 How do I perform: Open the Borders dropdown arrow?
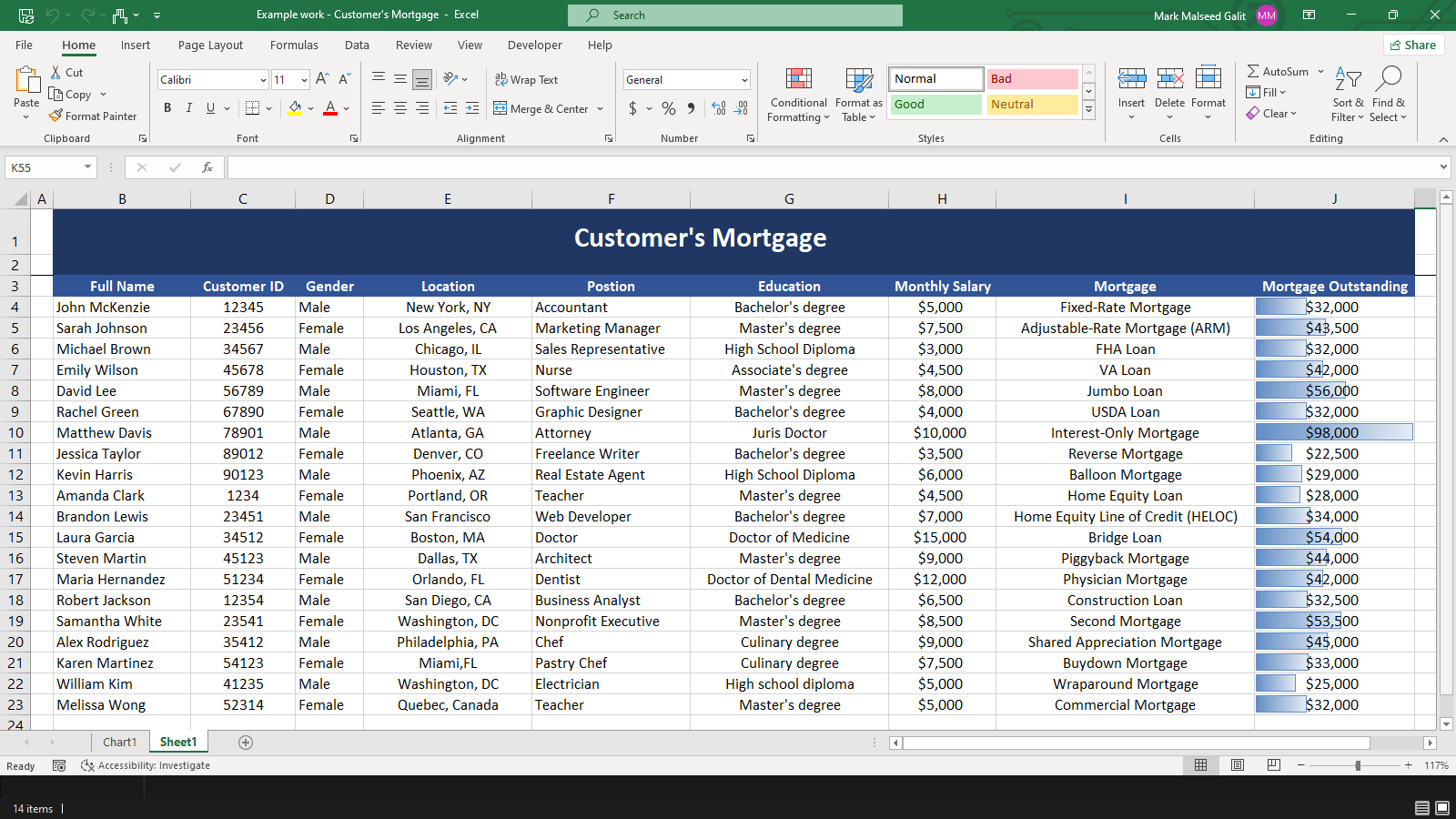[x=268, y=108]
